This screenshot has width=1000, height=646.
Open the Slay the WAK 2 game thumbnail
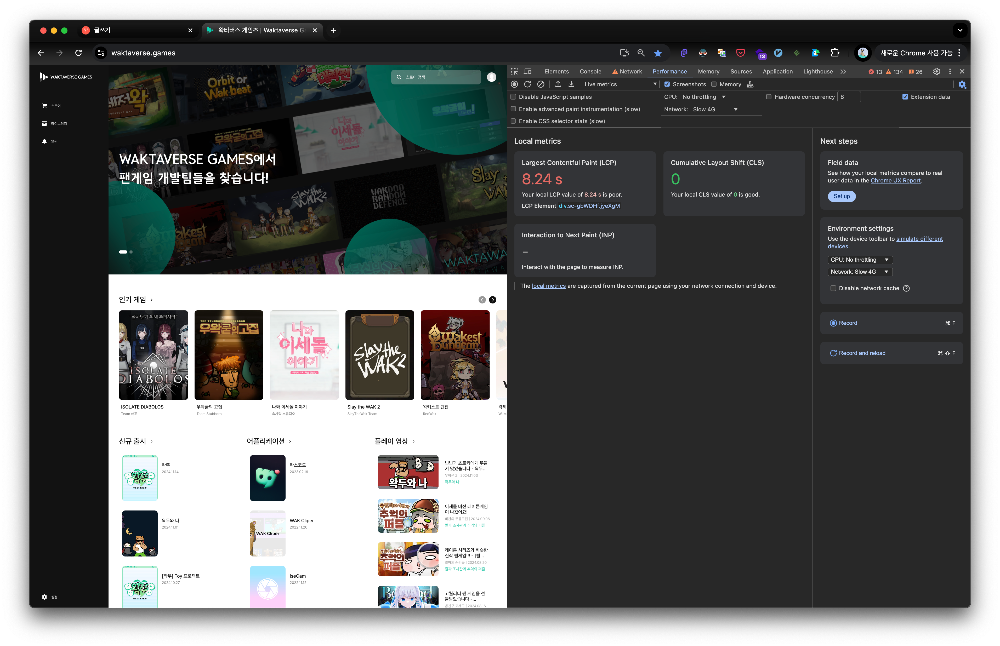[x=379, y=355]
